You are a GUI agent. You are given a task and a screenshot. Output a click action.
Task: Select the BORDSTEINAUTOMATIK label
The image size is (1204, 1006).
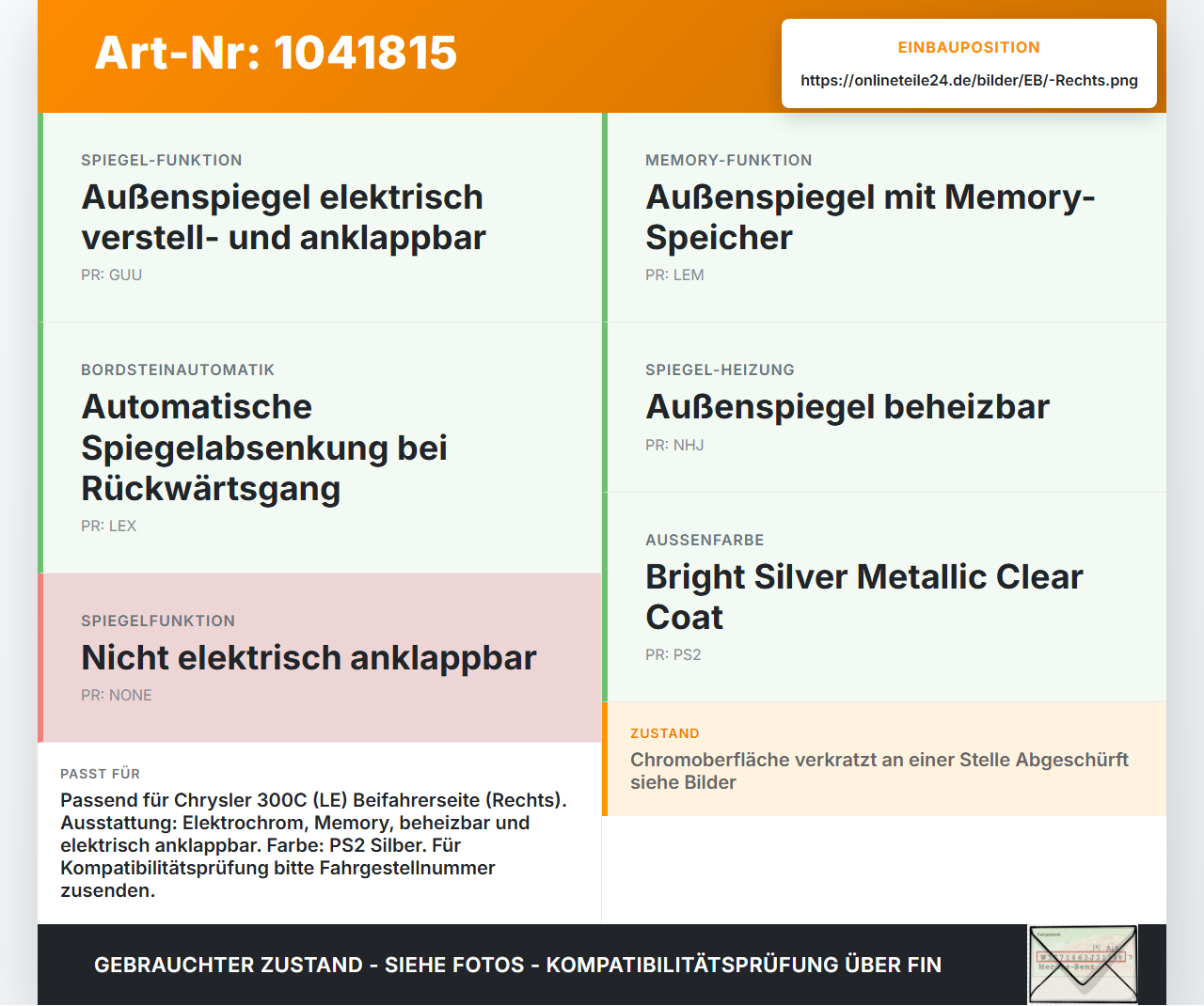pos(178,369)
